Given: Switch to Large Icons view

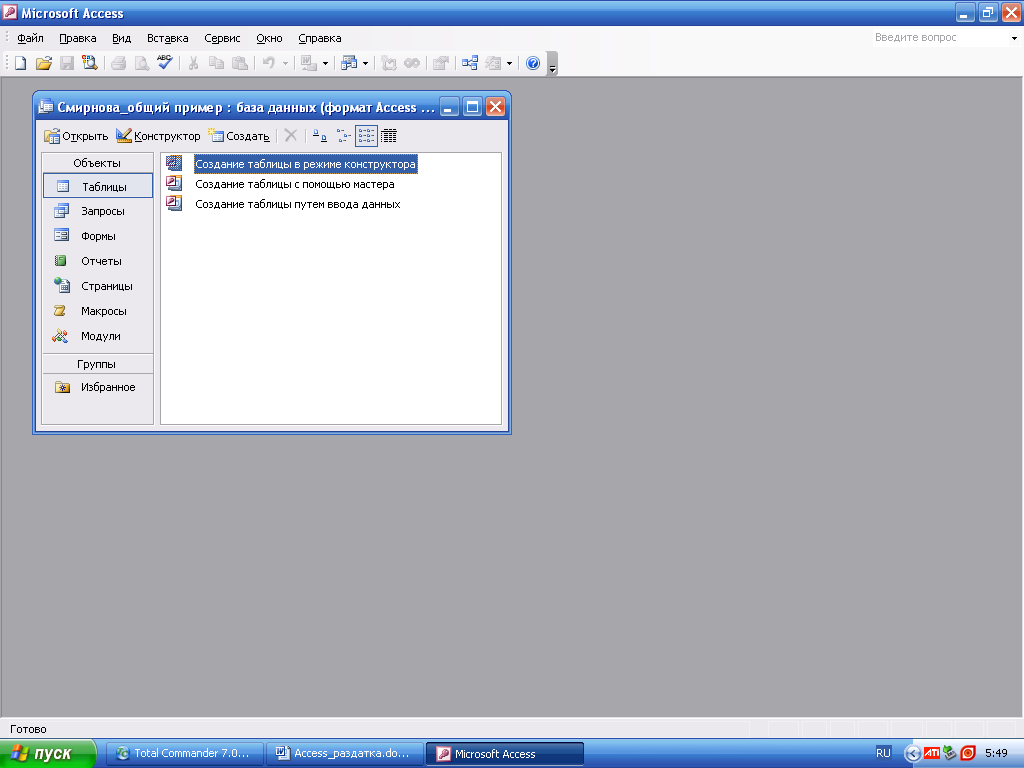Looking at the screenshot, I should click(319, 136).
